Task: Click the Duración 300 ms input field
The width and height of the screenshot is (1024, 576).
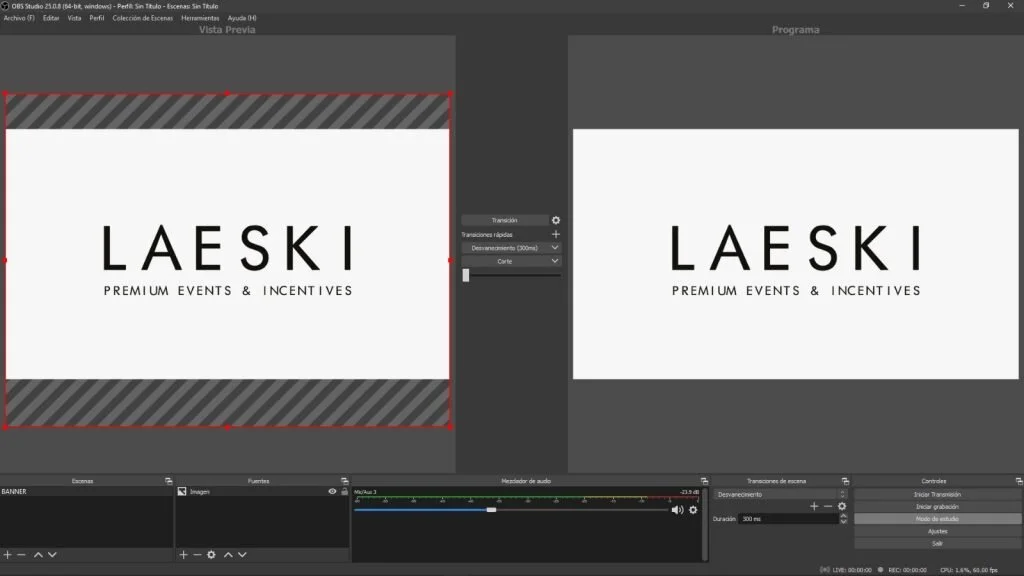Action: pos(788,519)
